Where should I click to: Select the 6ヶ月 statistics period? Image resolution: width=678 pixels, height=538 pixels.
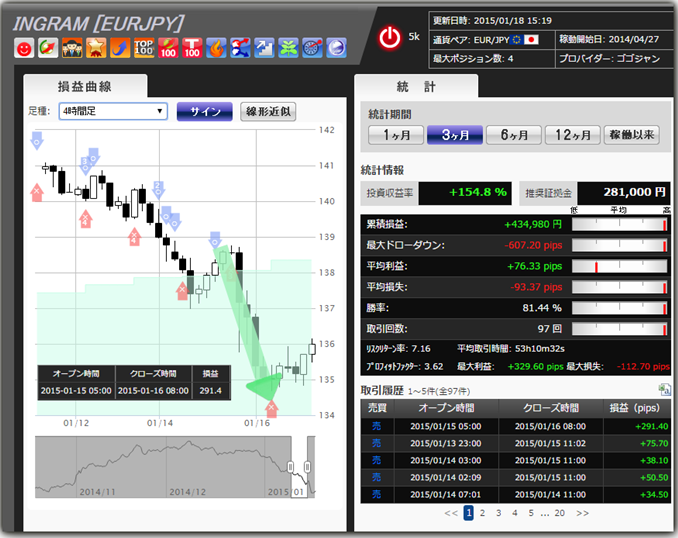click(x=514, y=135)
